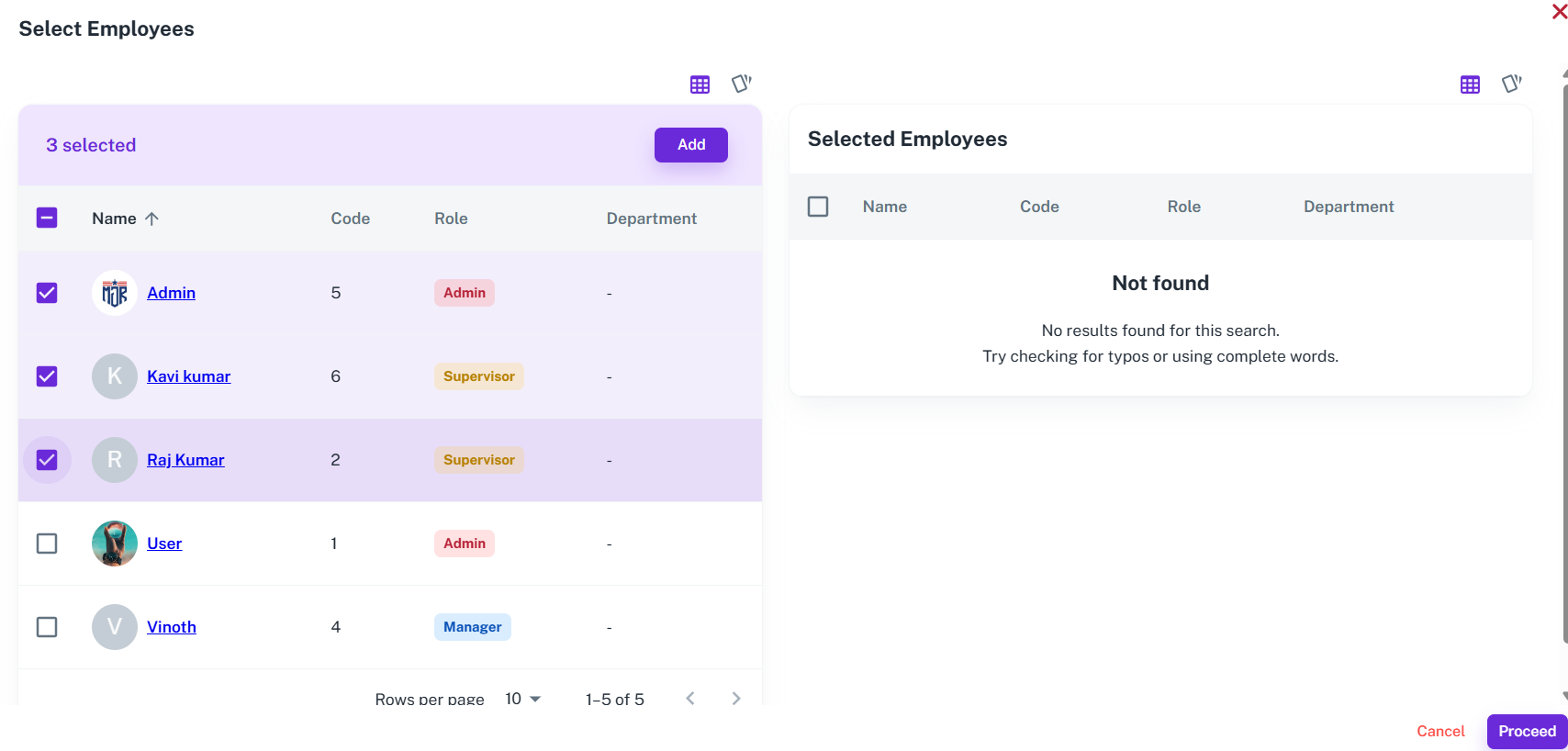Click the User employee name link

click(x=164, y=544)
